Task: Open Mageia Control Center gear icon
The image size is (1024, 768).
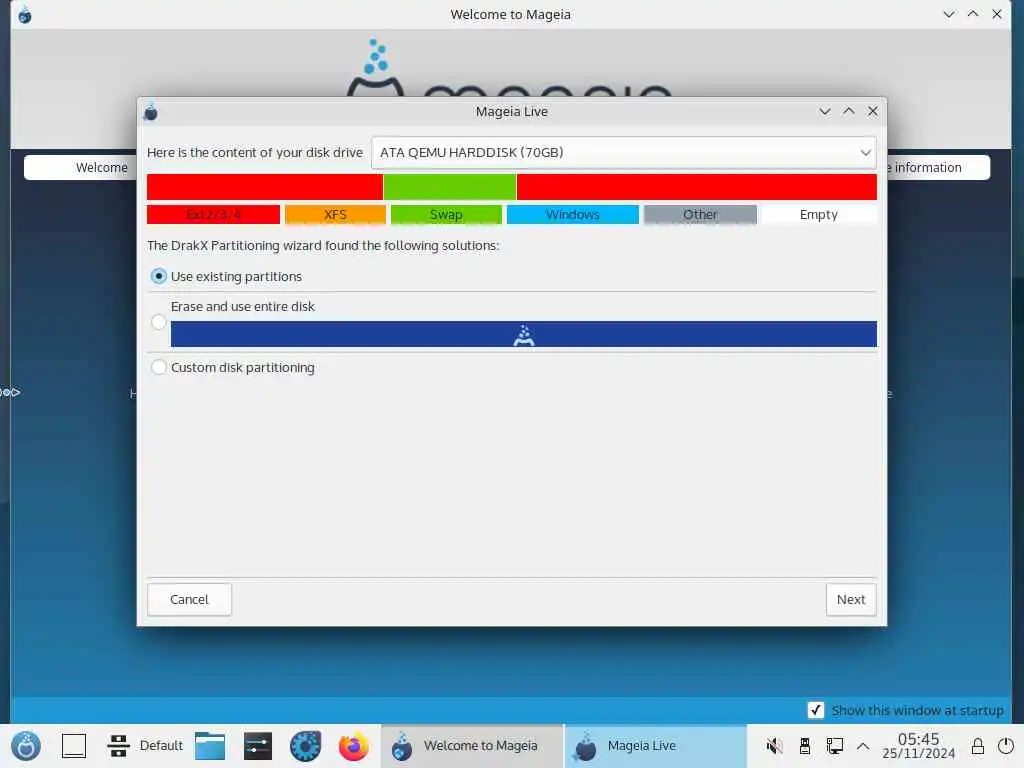Action: (306, 746)
